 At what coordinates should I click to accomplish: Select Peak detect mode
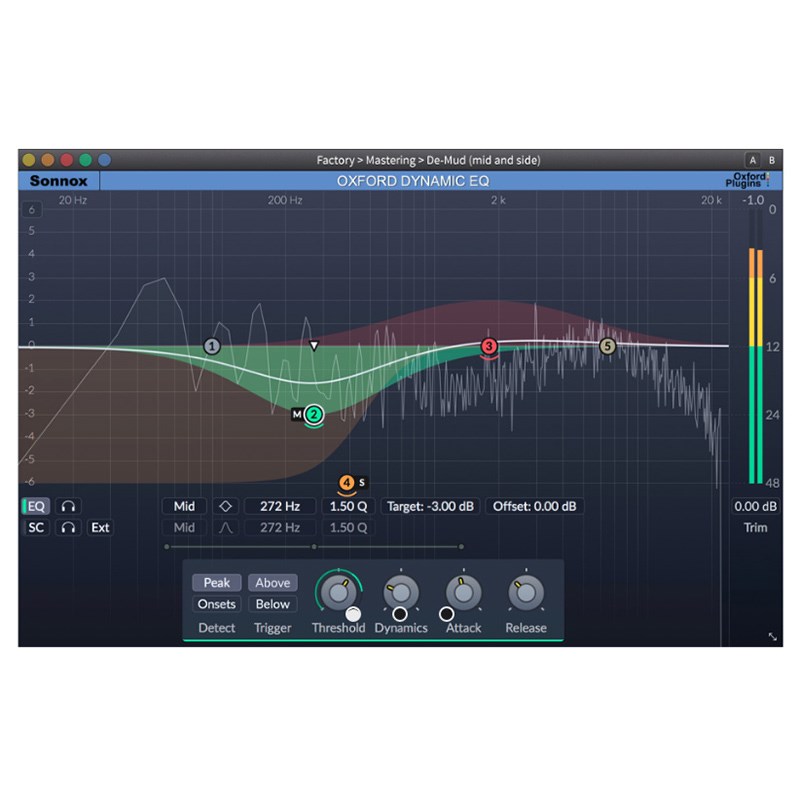(x=216, y=583)
